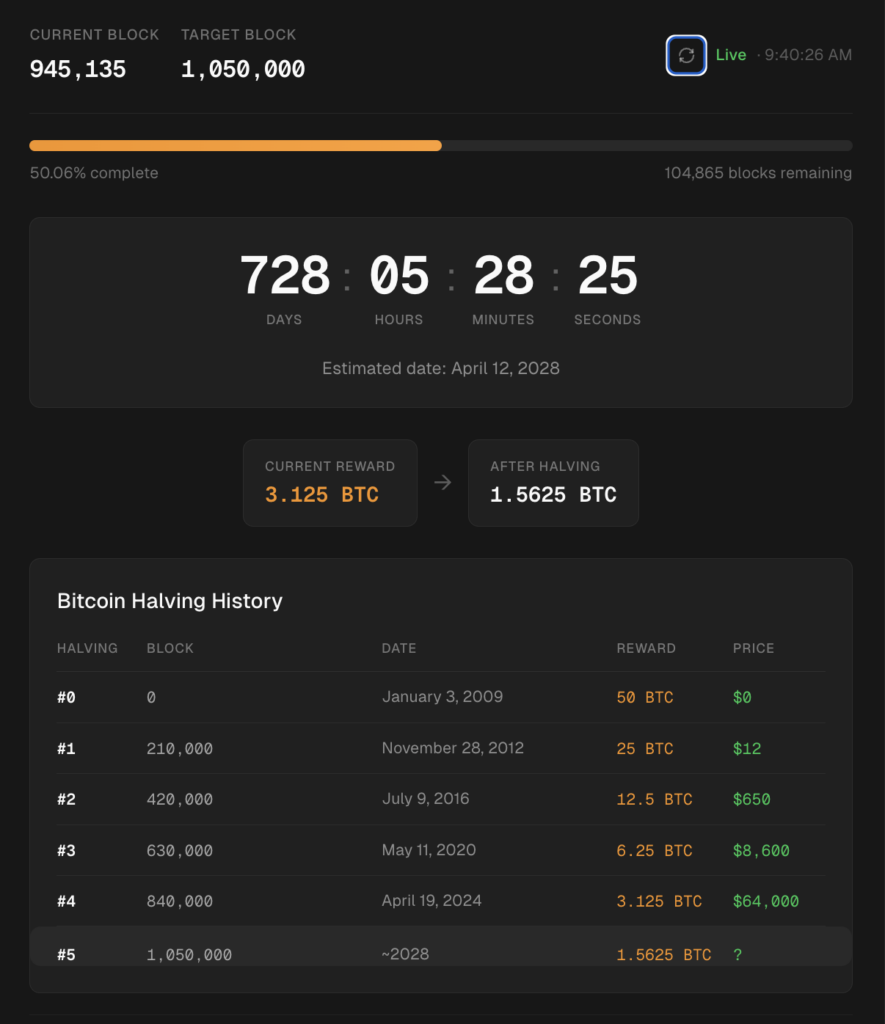Click the 50 BTC reward cell
885x1024 pixels.
point(645,697)
